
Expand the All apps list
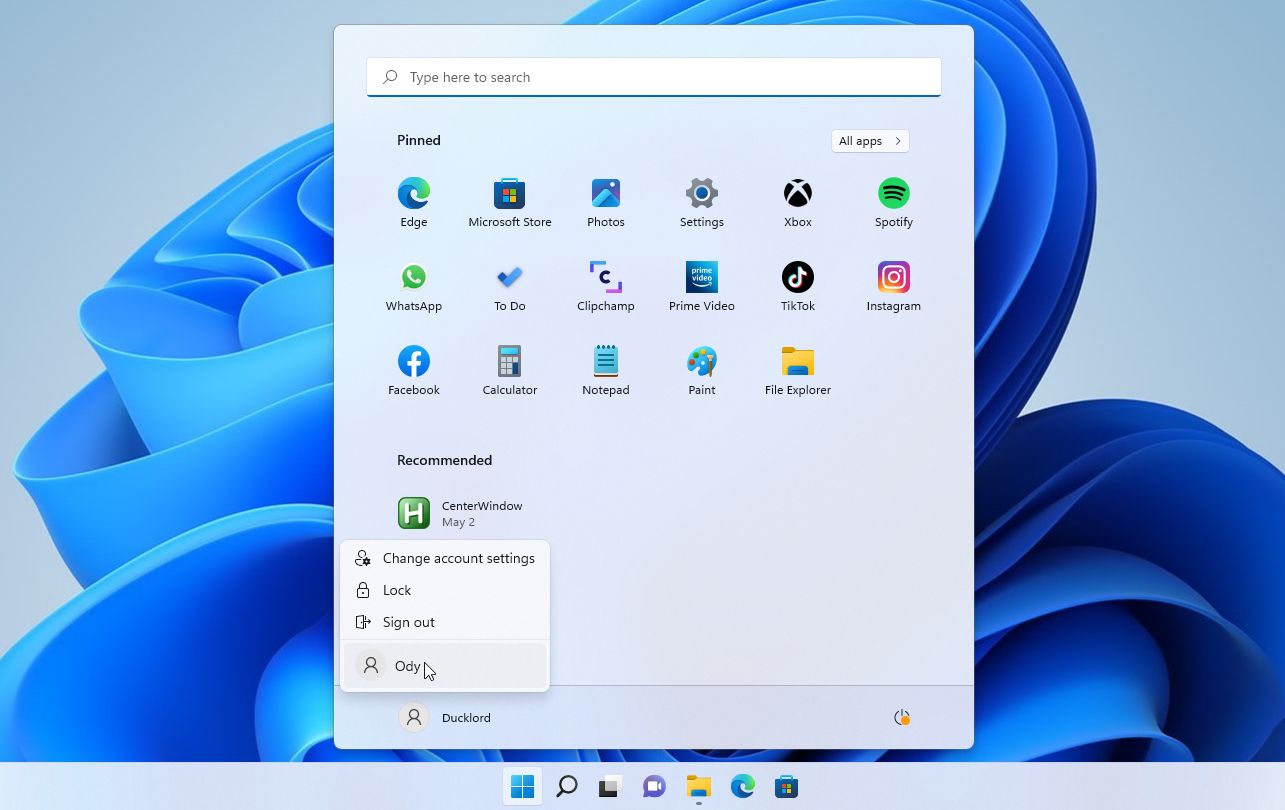[870, 141]
